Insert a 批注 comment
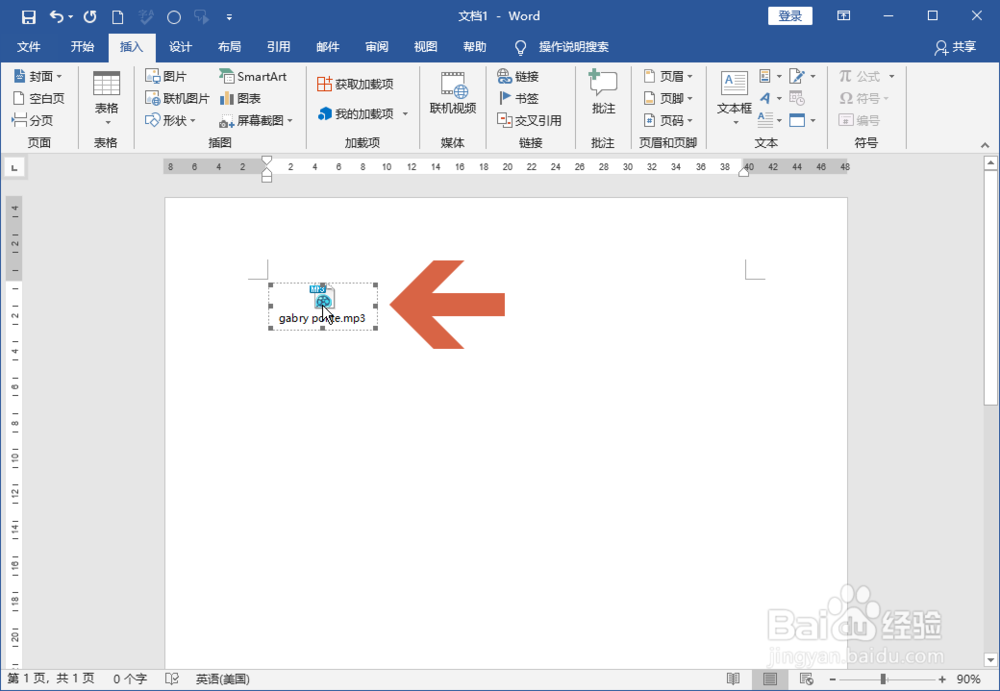 [603, 93]
